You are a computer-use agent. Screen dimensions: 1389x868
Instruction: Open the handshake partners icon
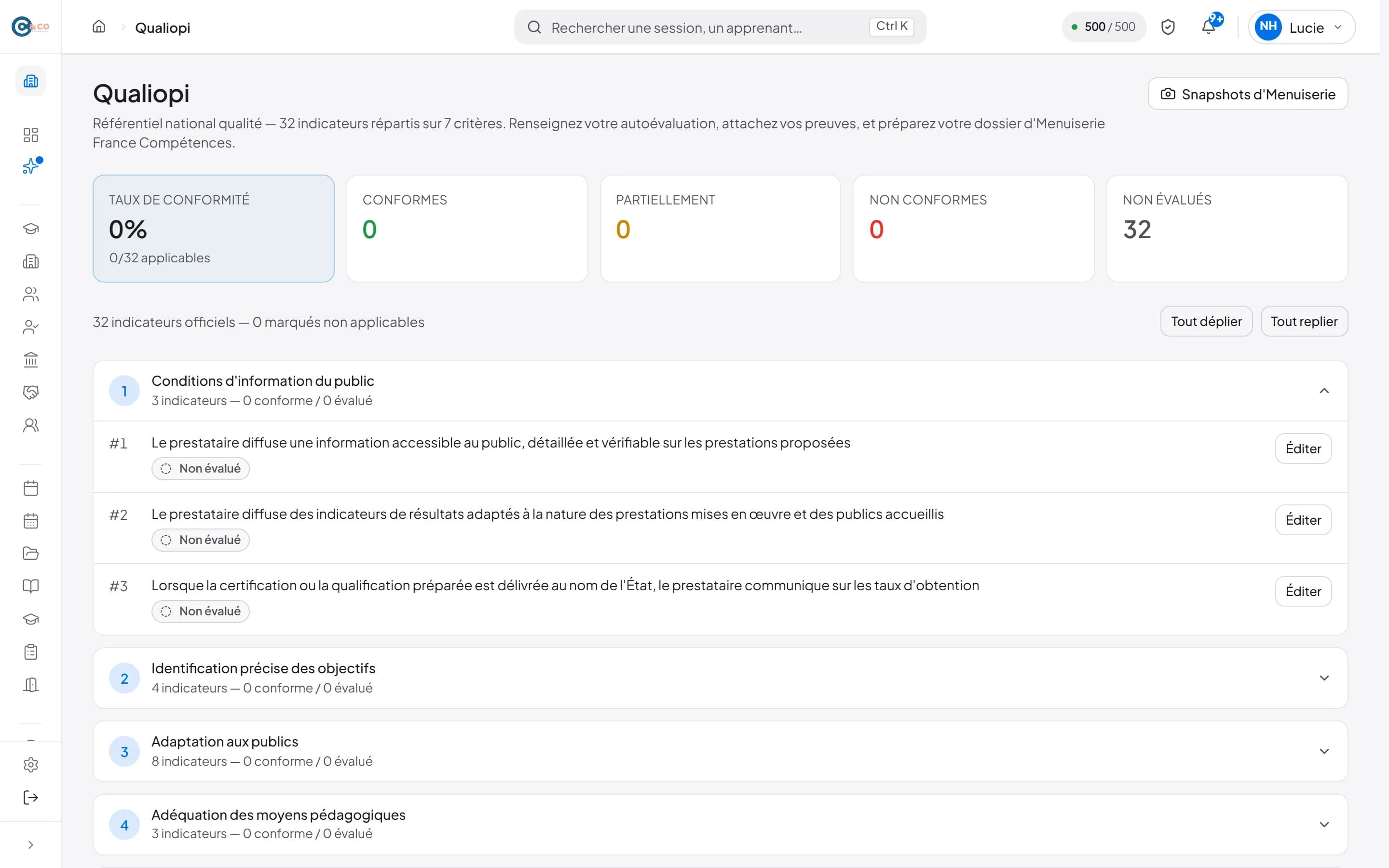pyautogui.click(x=31, y=393)
